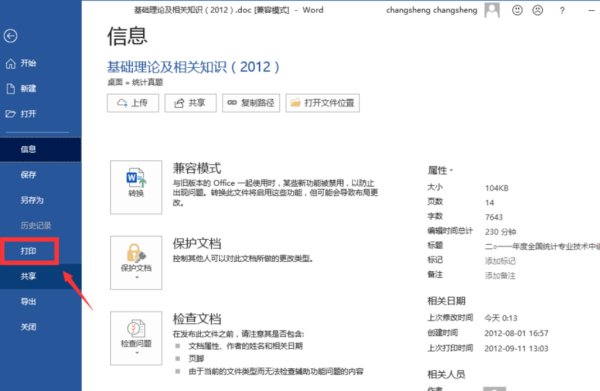
Task: Click 打开文件位置 button
Action: [323, 103]
